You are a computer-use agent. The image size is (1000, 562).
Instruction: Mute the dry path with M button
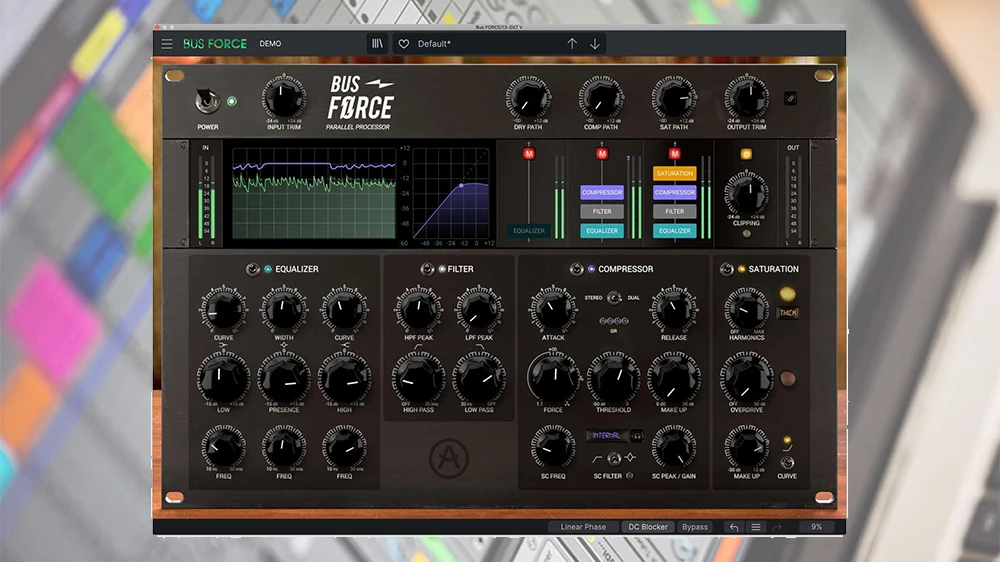(529, 154)
